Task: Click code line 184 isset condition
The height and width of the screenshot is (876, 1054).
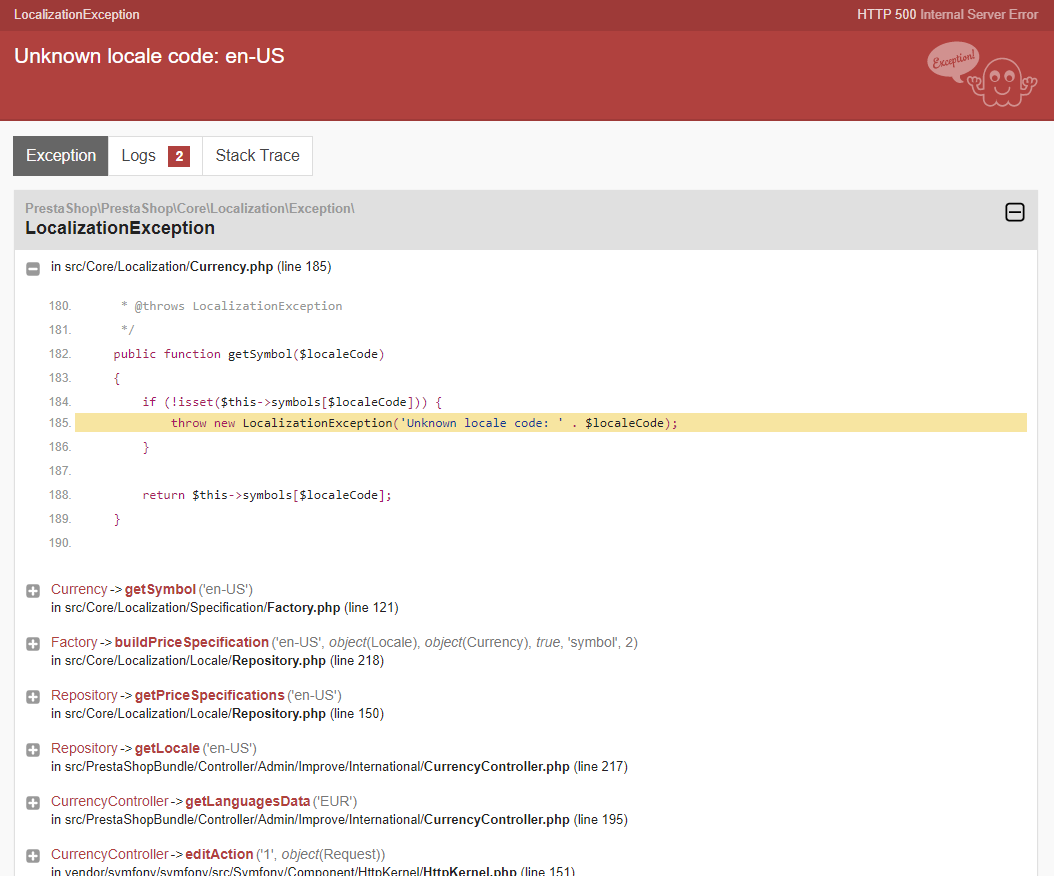Action: tap(292, 403)
